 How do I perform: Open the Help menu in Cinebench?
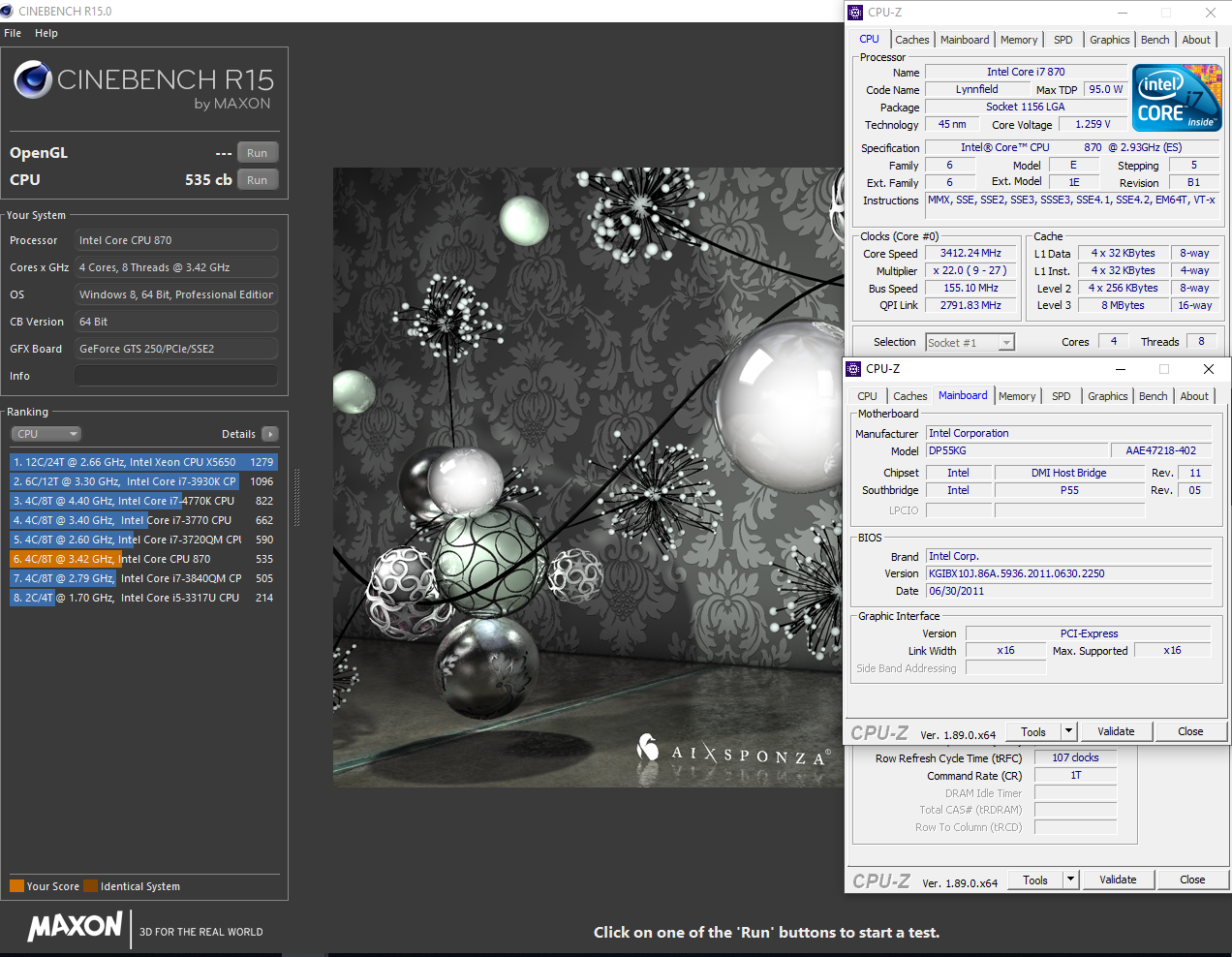pos(46,33)
